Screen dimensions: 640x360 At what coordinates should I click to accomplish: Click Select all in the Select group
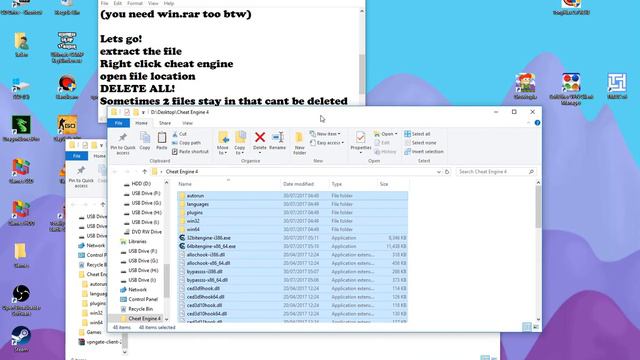click(x=417, y=134)
